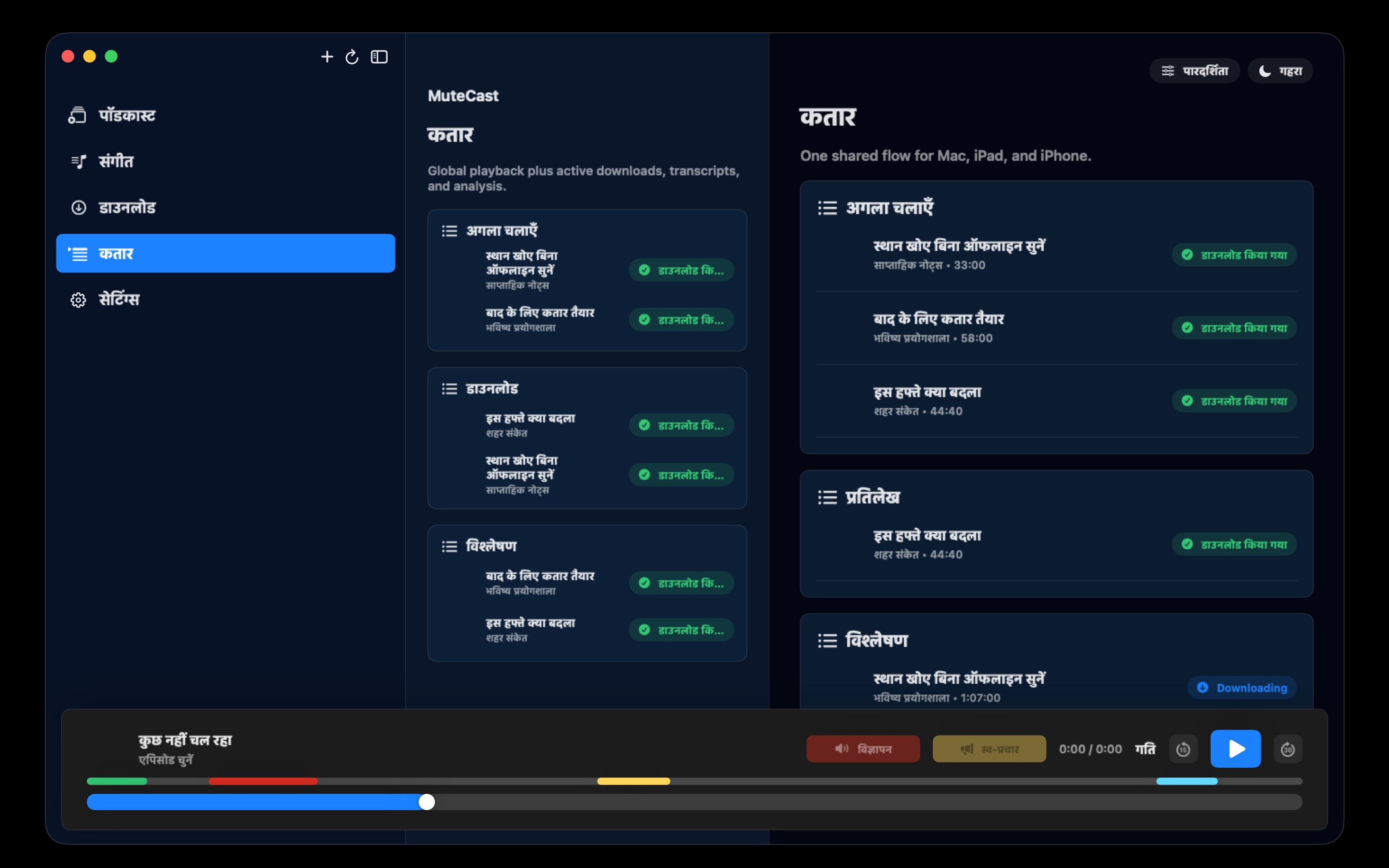The image size is (1389, 868).
Task: Click the 0:00 / 0:00 time display
Action: 1090,748
